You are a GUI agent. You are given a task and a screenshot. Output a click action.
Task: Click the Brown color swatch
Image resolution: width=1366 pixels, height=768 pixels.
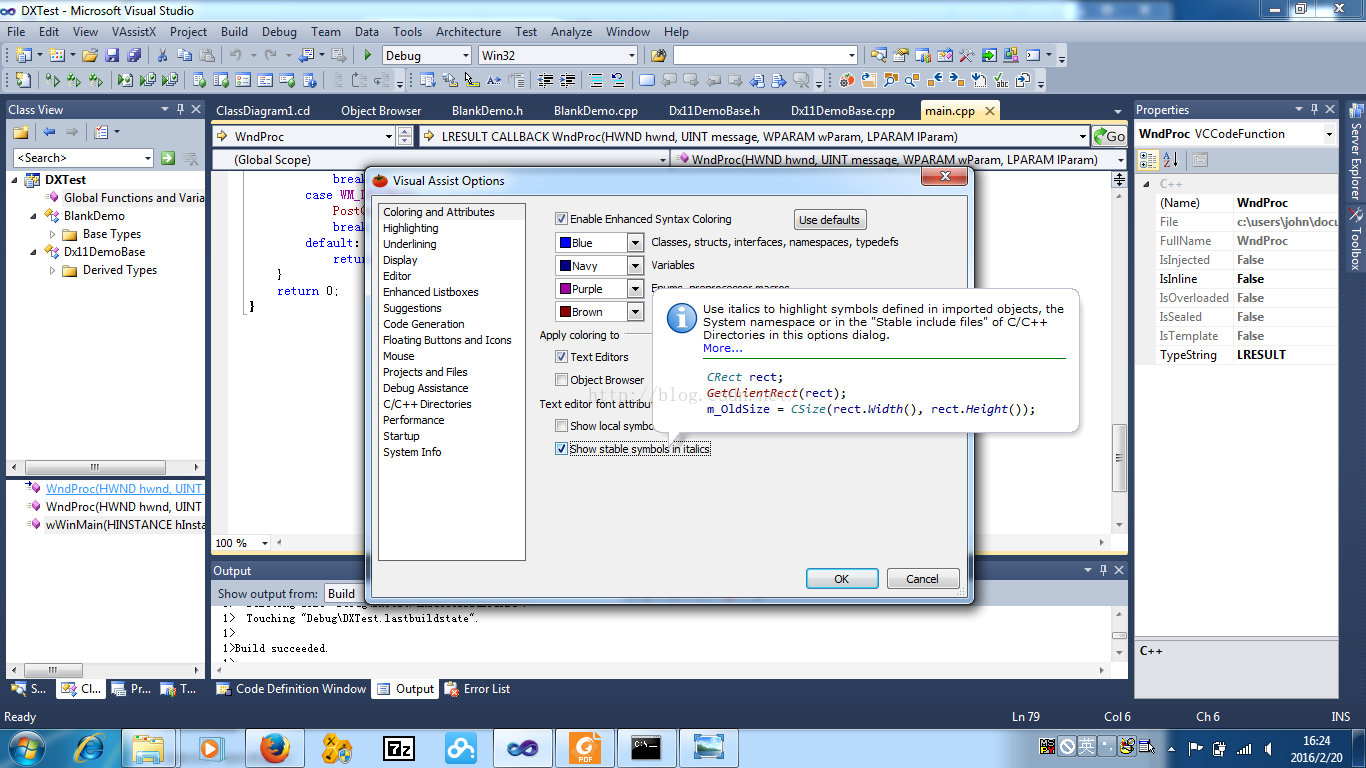(x=566, y=312)
